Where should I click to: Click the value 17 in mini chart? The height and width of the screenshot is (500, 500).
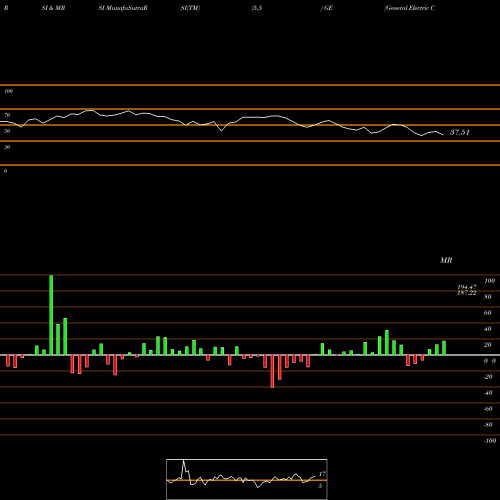(322, 474)
